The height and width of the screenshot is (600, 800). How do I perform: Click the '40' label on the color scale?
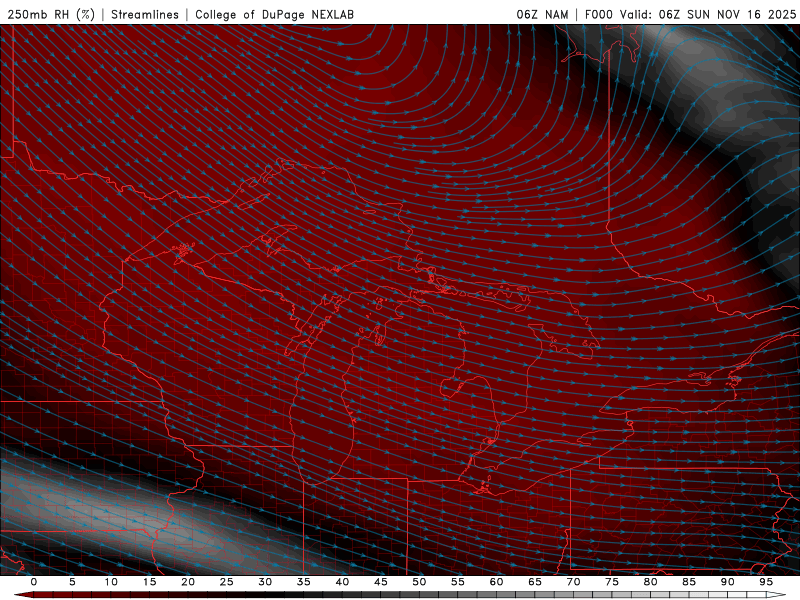(342, 582)
